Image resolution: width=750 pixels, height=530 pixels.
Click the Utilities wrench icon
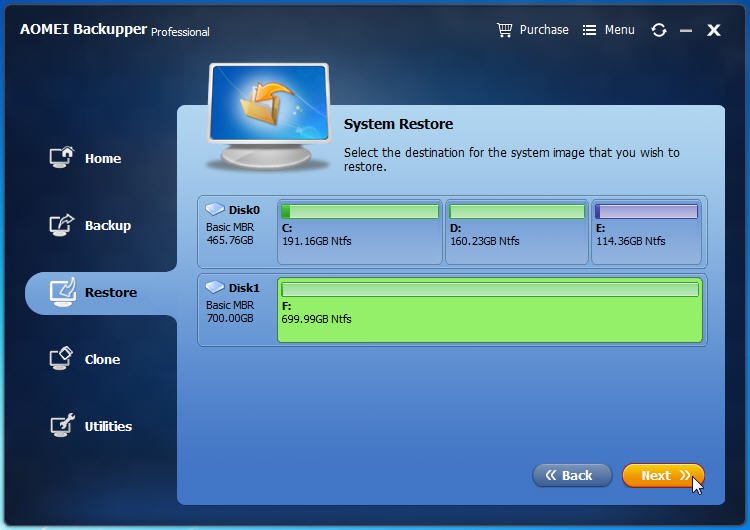tap(63, 425)
